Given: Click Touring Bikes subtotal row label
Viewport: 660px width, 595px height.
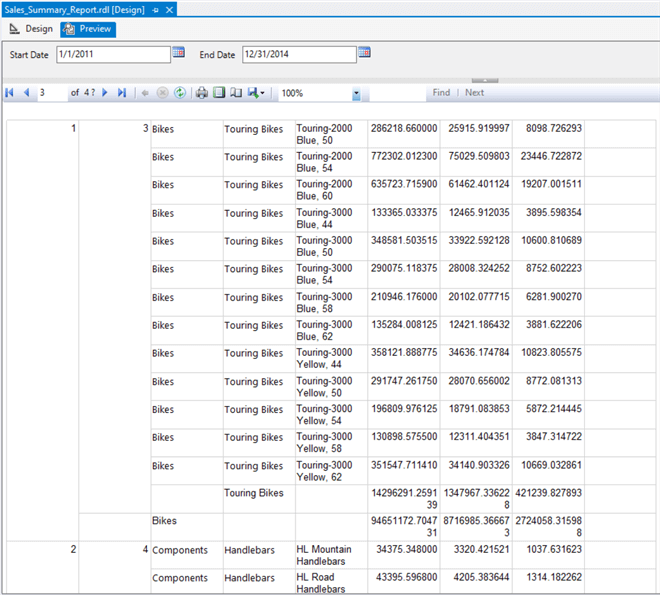Looking at the screenshot, I should click(x=254, y=493).
